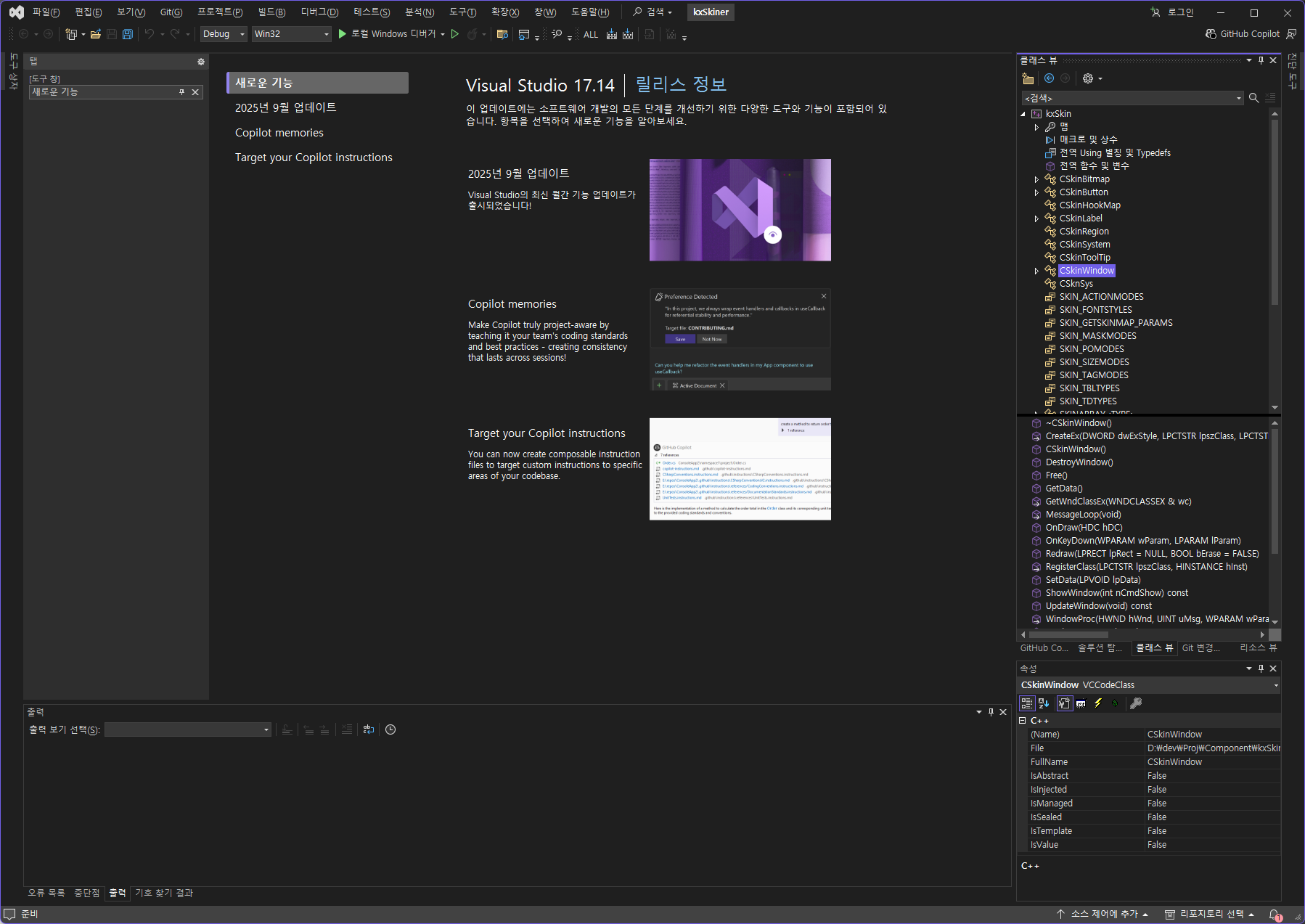Toggle word wrap icon in Output toolbar
Screen dimensions: 1305x924
point(369,729)
